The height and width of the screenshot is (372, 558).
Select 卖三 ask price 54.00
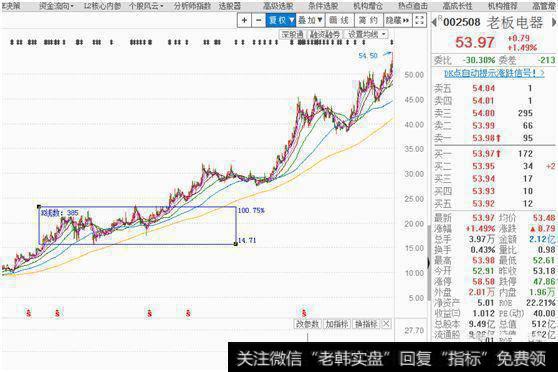(x=483, y=113)
